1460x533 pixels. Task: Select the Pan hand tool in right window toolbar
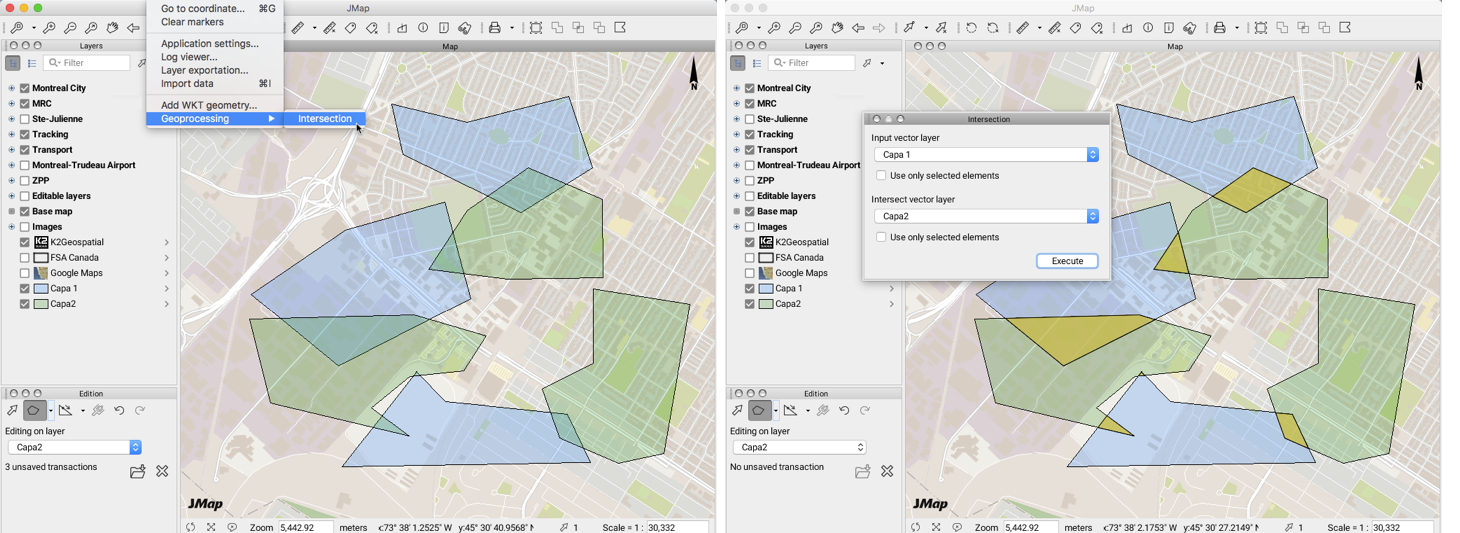pos(837,28)
